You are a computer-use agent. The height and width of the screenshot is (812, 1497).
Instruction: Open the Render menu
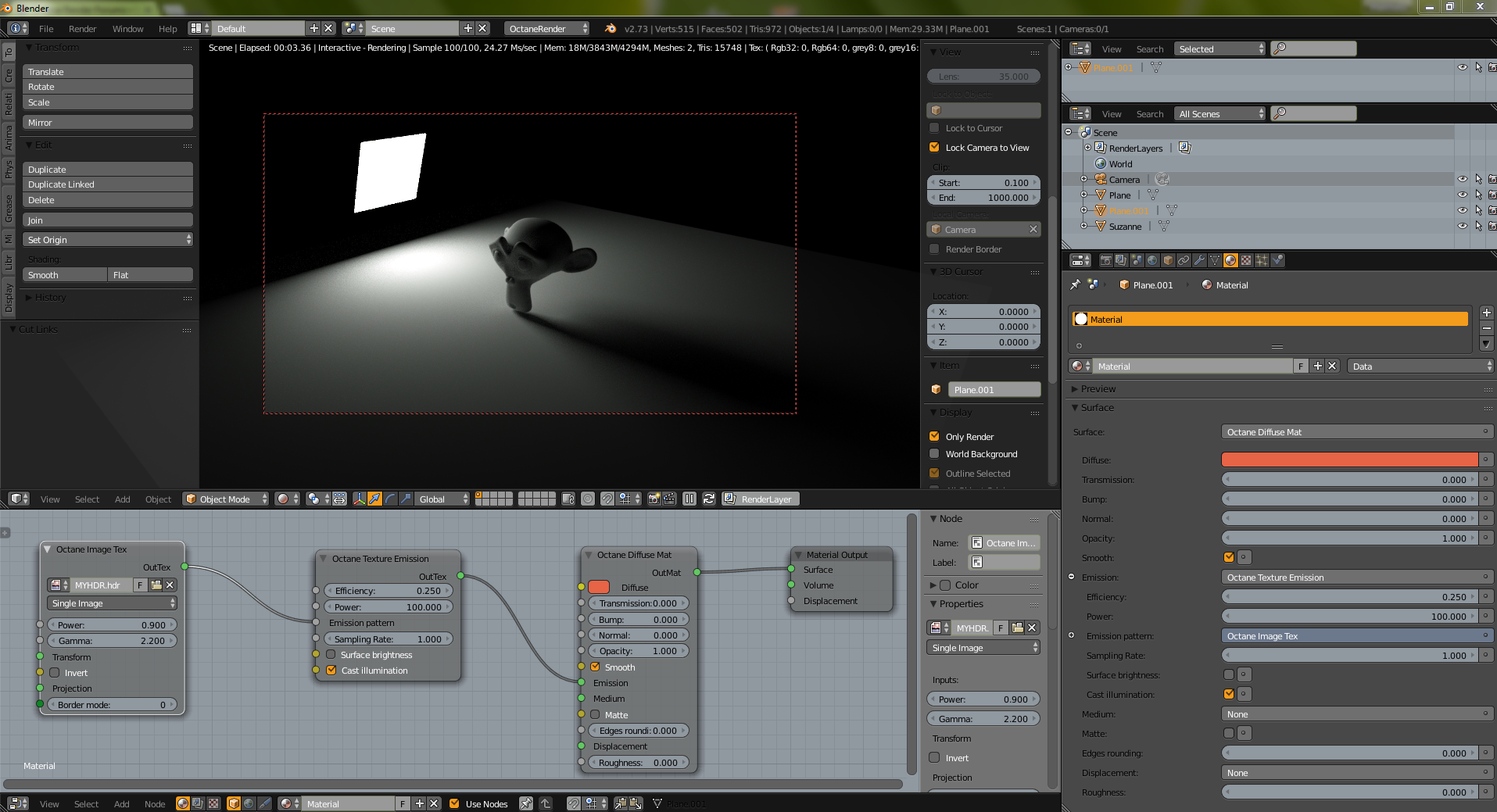82,28
